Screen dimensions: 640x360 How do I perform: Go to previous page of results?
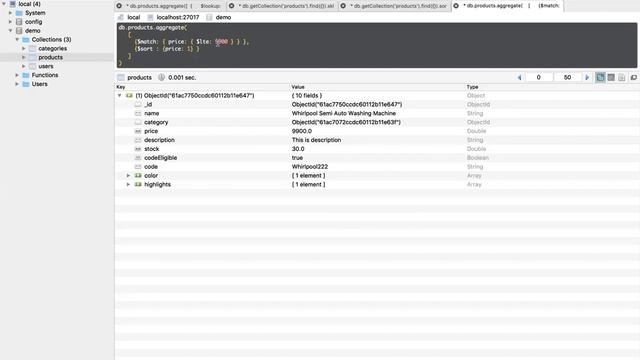coord(519,78)
